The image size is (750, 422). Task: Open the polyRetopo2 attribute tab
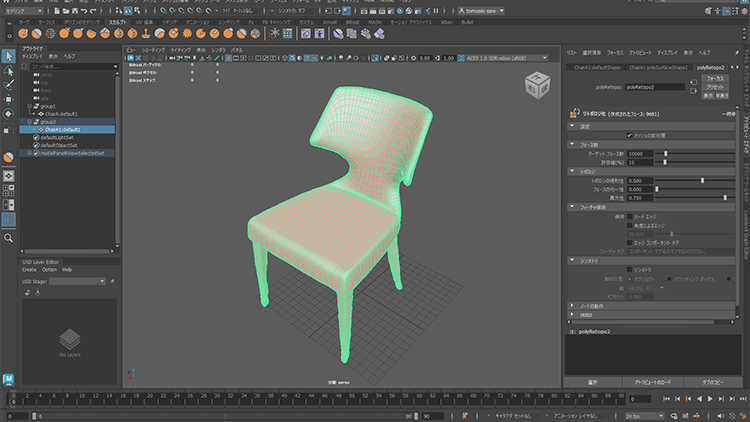click(710, 67)
